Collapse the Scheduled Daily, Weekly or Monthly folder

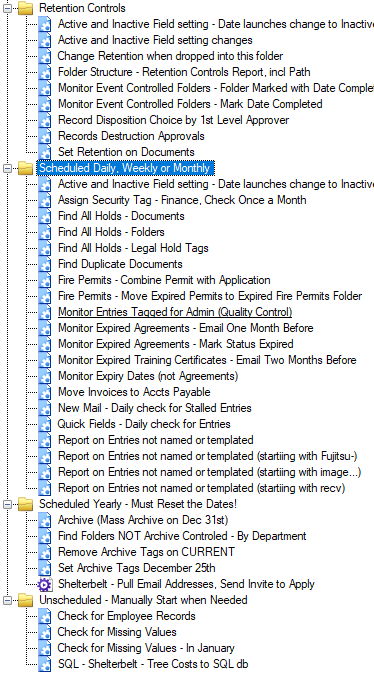(x=7, y=169)
